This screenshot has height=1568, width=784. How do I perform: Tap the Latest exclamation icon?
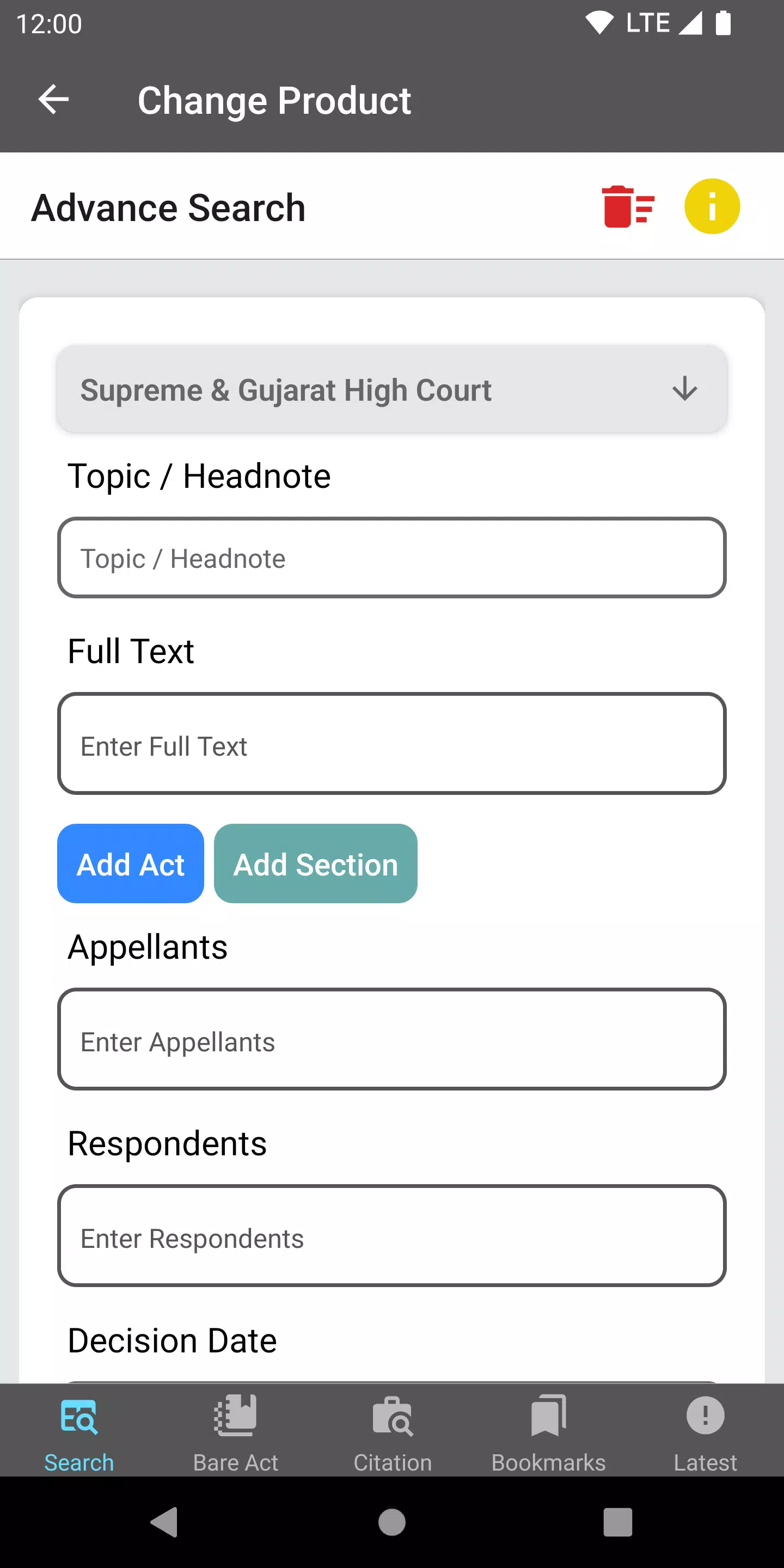click(x=706, y=1415)
